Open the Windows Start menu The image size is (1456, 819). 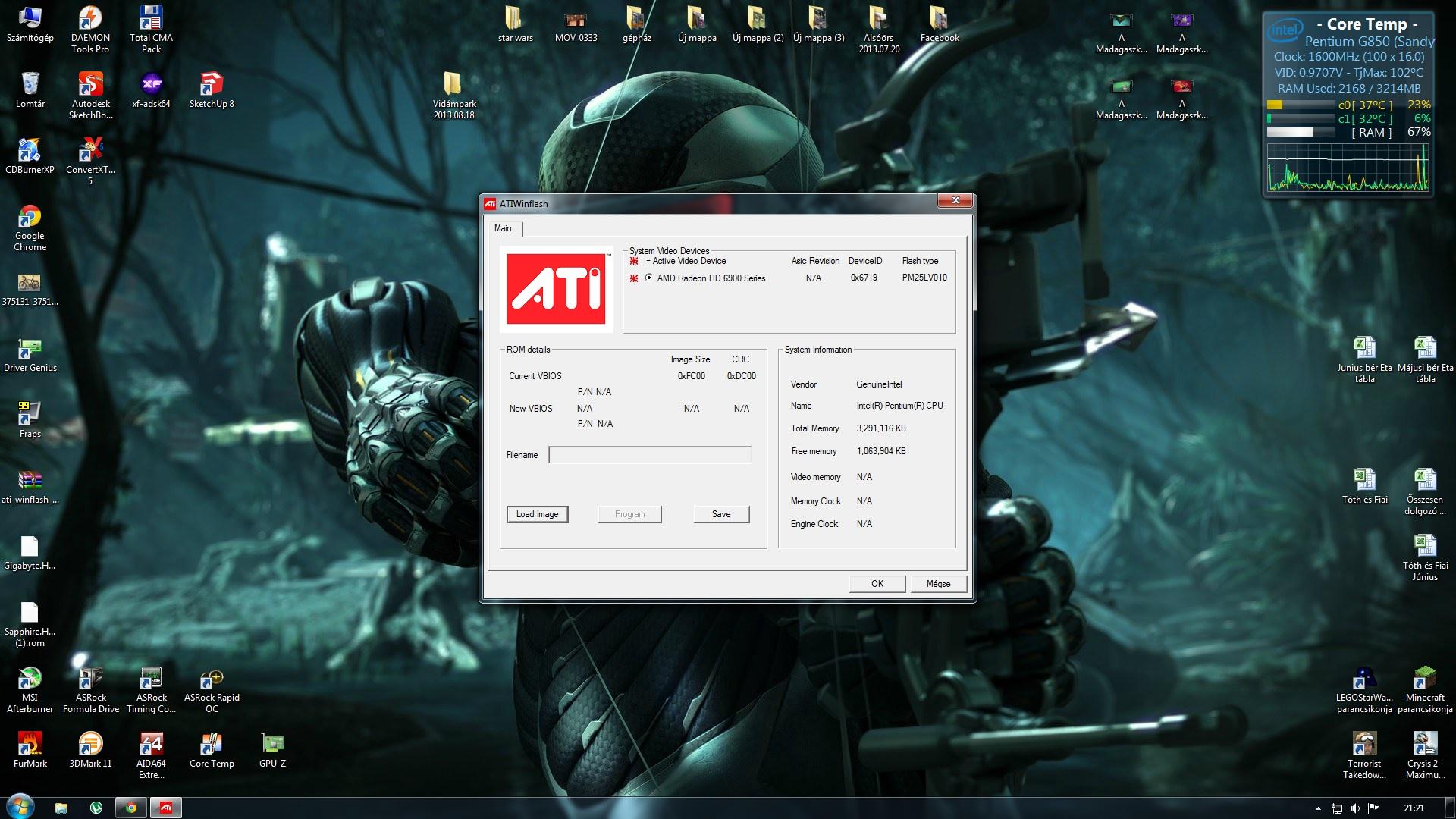(19, 807)
